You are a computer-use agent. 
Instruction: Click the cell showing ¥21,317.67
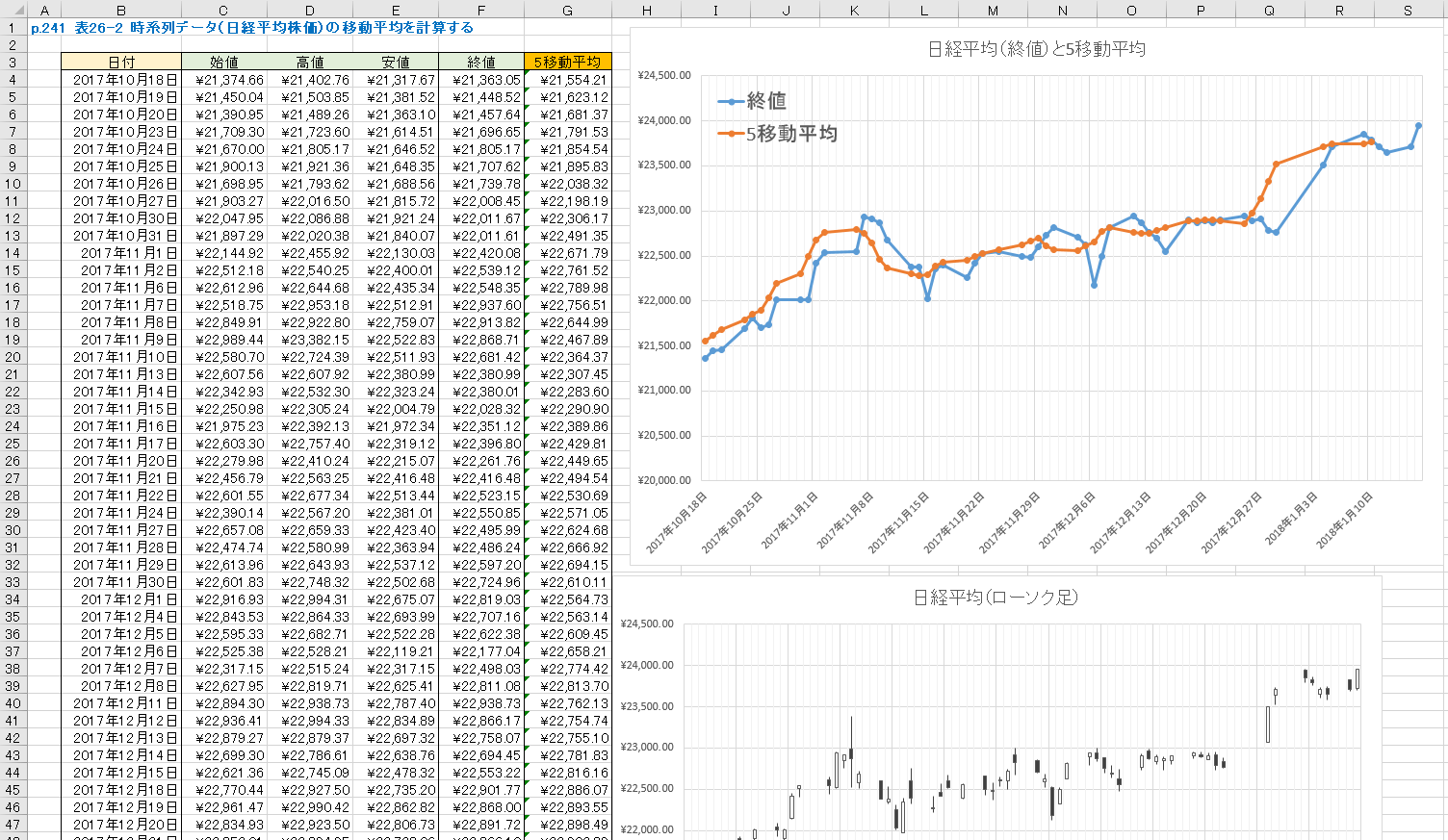(396, 80)
